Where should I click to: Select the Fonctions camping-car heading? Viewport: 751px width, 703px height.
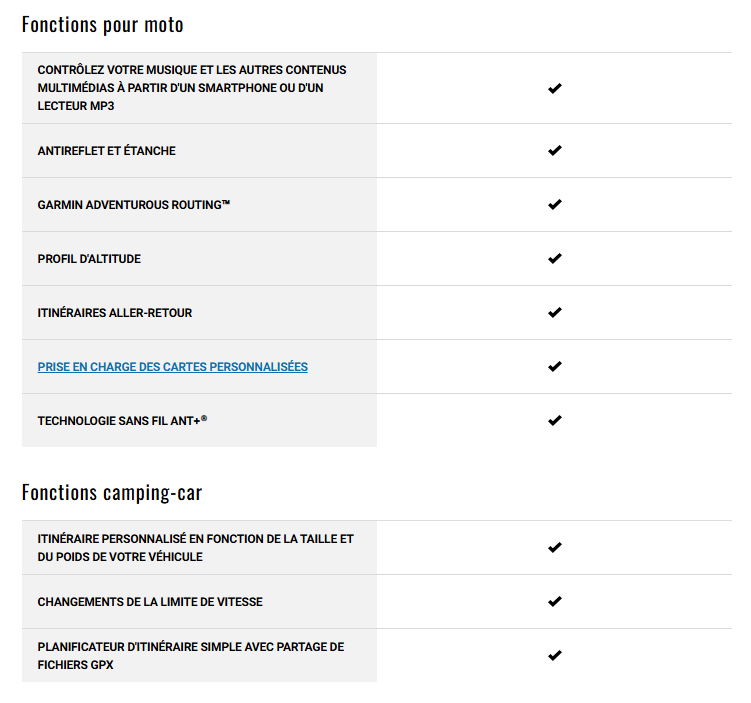click(x=112, y=493)
